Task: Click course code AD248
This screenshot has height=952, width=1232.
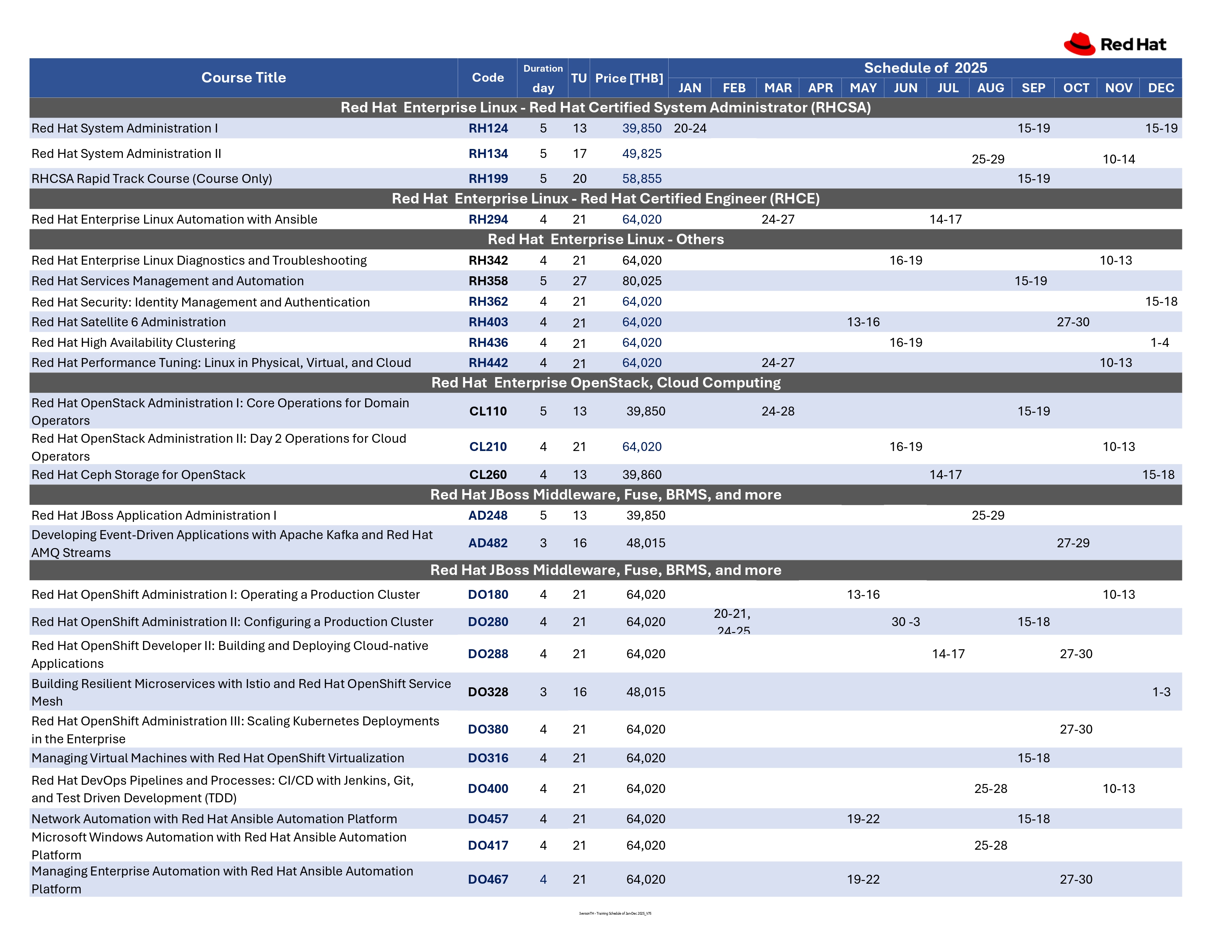Action: coord(488,516)
